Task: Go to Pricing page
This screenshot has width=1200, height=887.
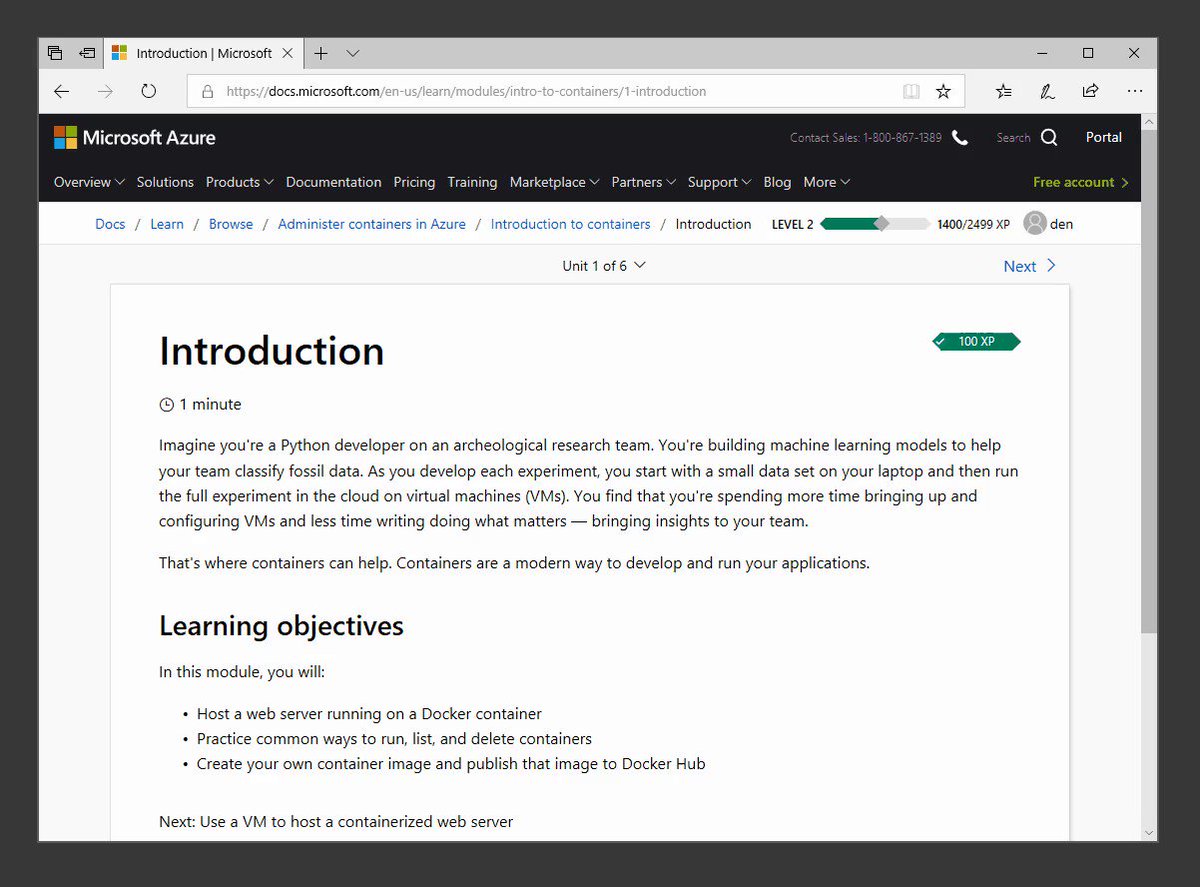Action: coord(414,182)
